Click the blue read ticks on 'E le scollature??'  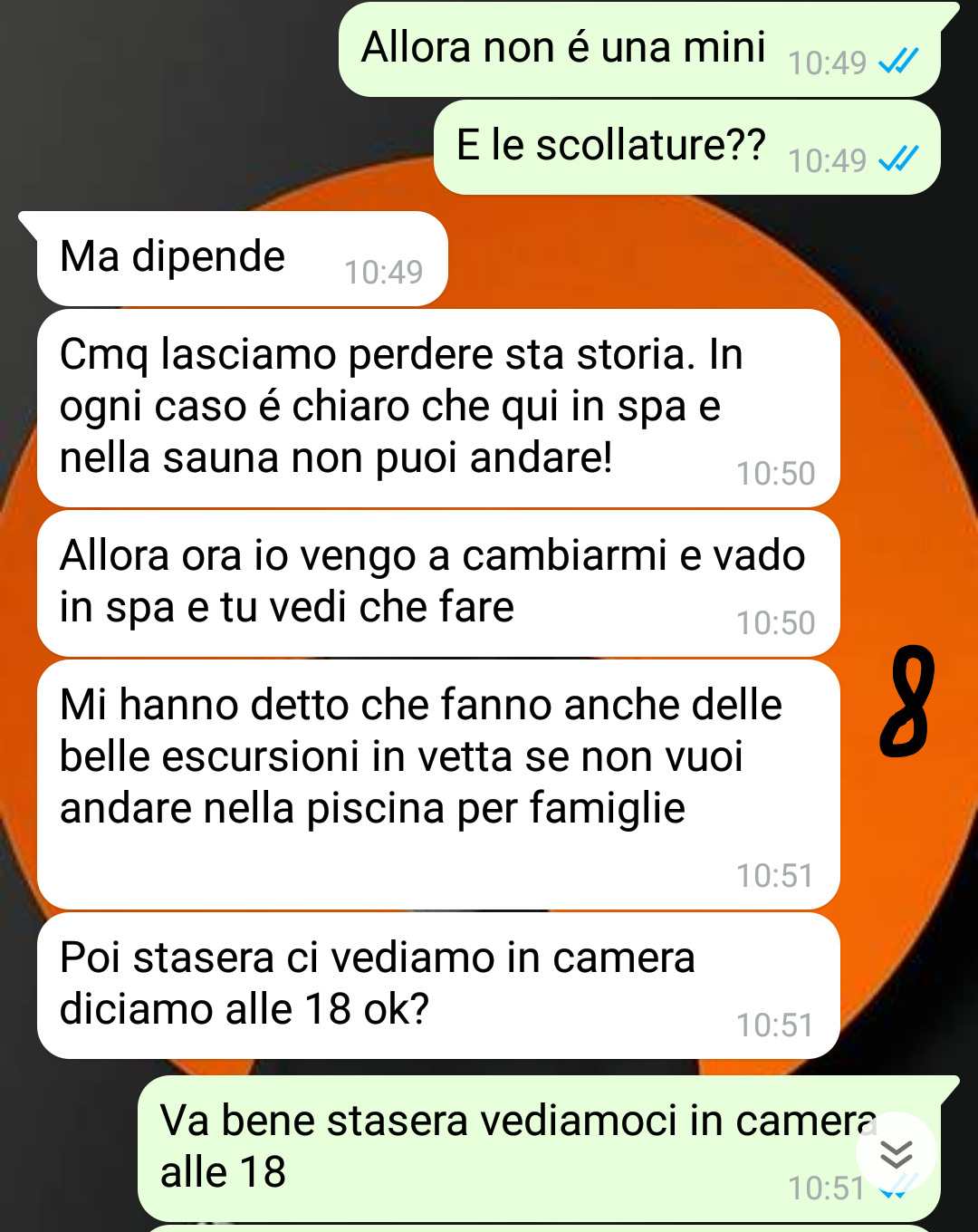(x=898, y=159)
